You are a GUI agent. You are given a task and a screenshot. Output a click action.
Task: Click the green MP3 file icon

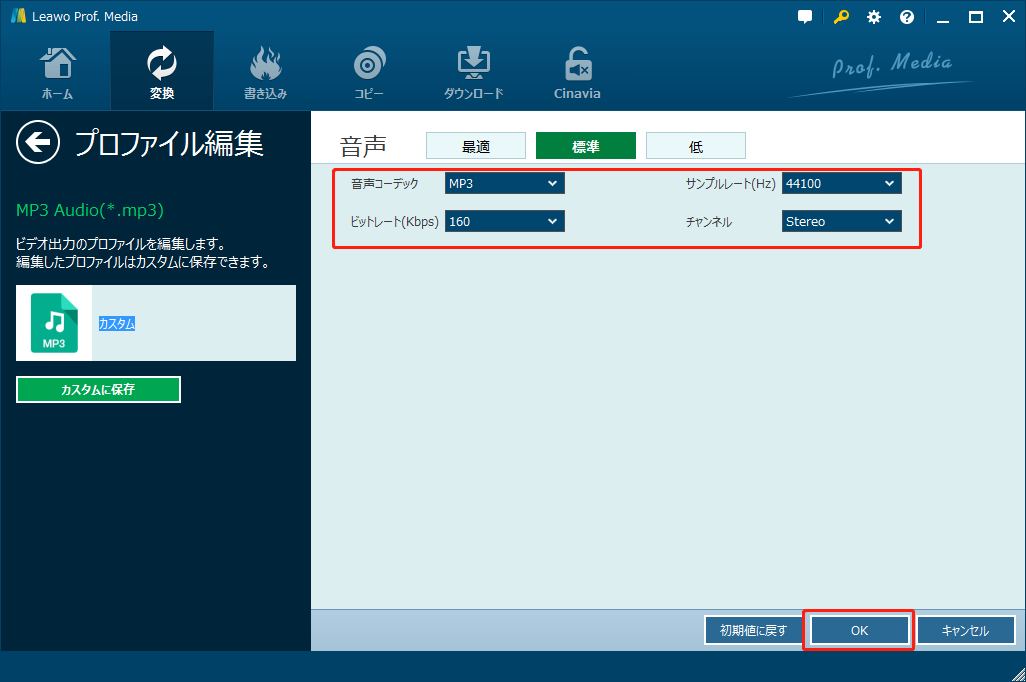tap(54, 323)
